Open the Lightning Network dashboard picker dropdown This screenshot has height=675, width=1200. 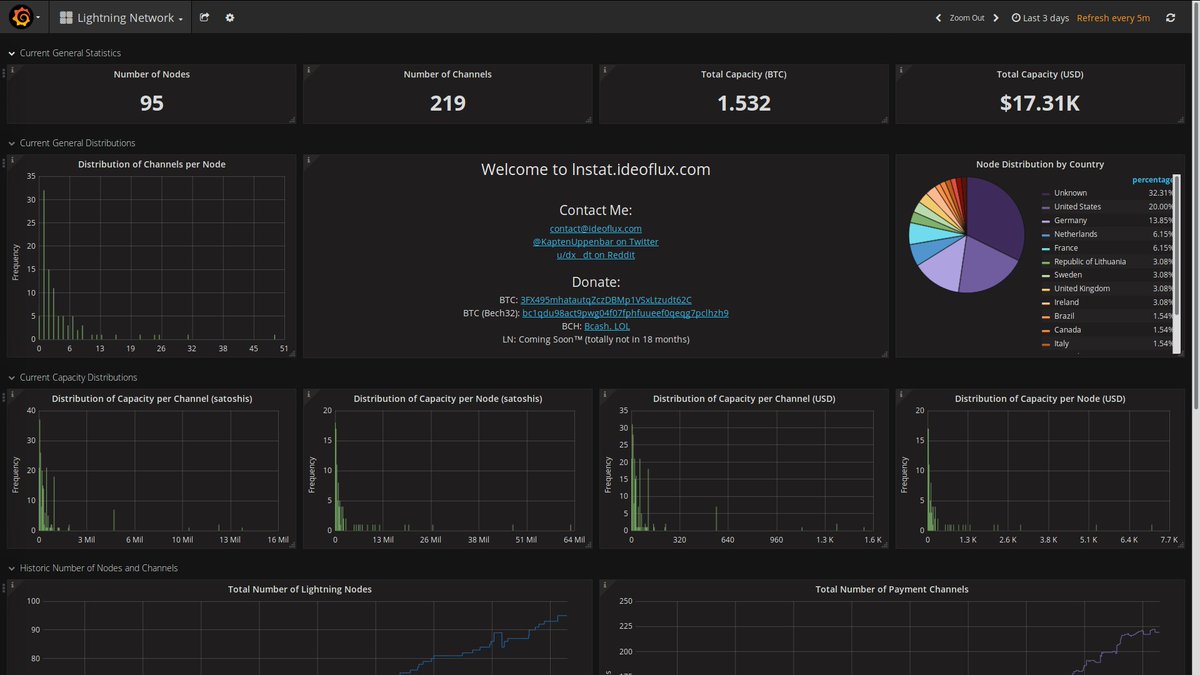(x=120, y=18)
